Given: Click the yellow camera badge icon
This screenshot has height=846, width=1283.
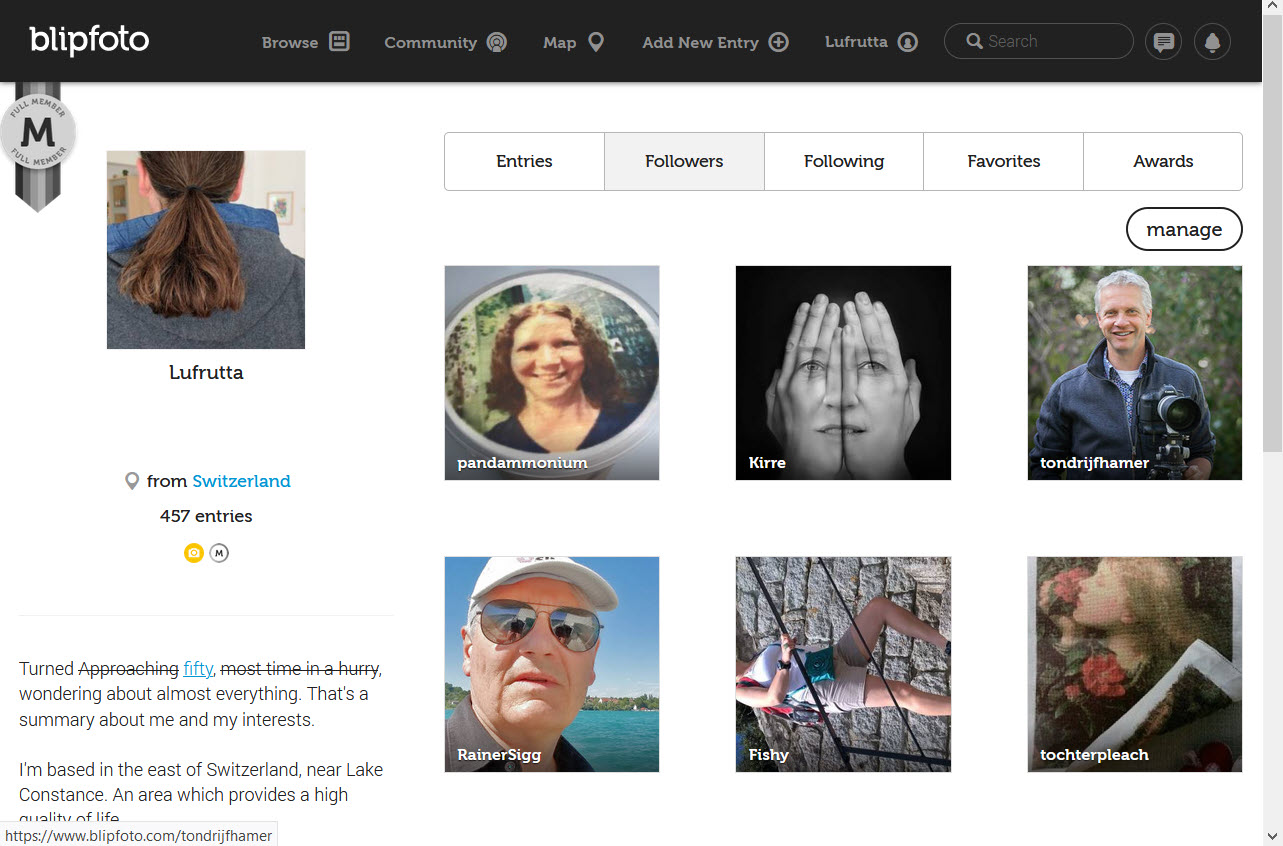Looking at the screenshot, I should (194, 553).
